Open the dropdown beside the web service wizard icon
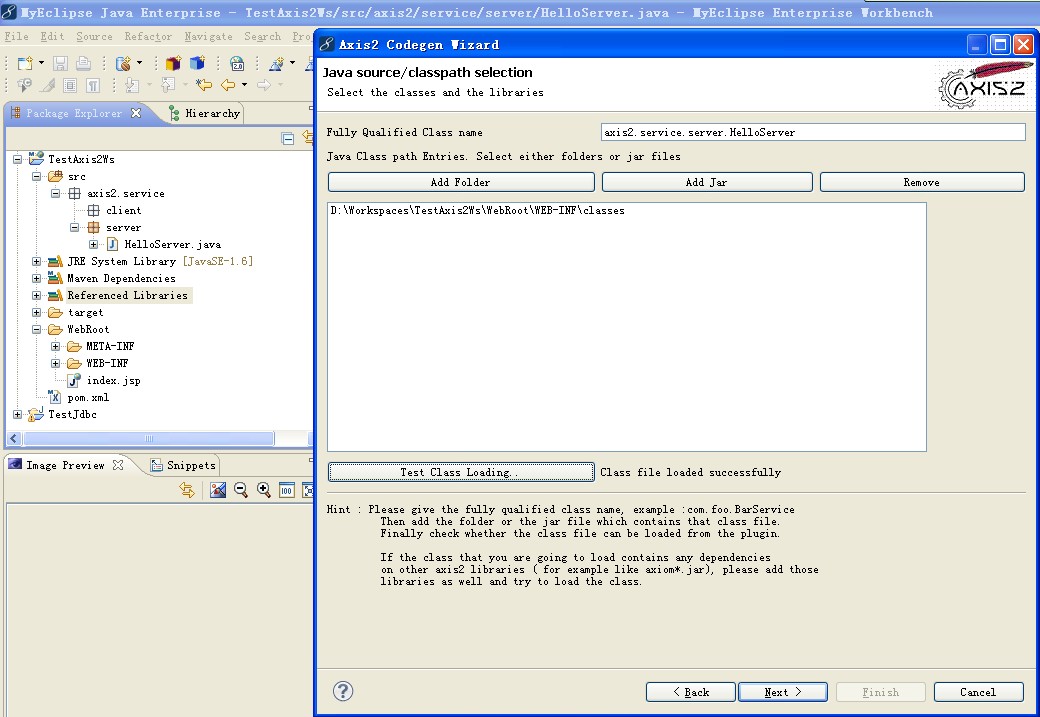Image resolution: width=1040 pixels, height=717 pixels. tap(292, 64)
